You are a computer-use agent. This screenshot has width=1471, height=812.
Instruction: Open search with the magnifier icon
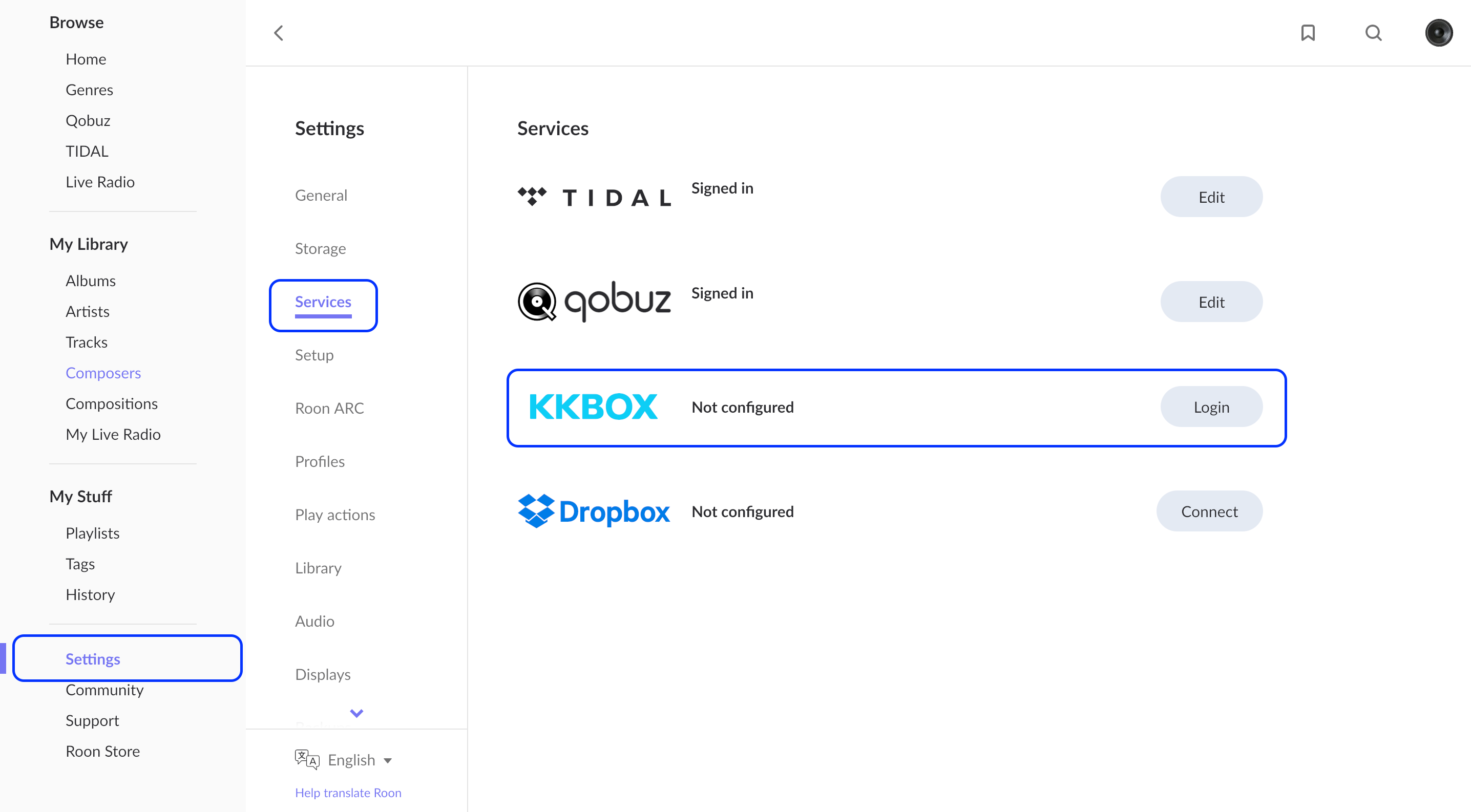coord(1373,33)
